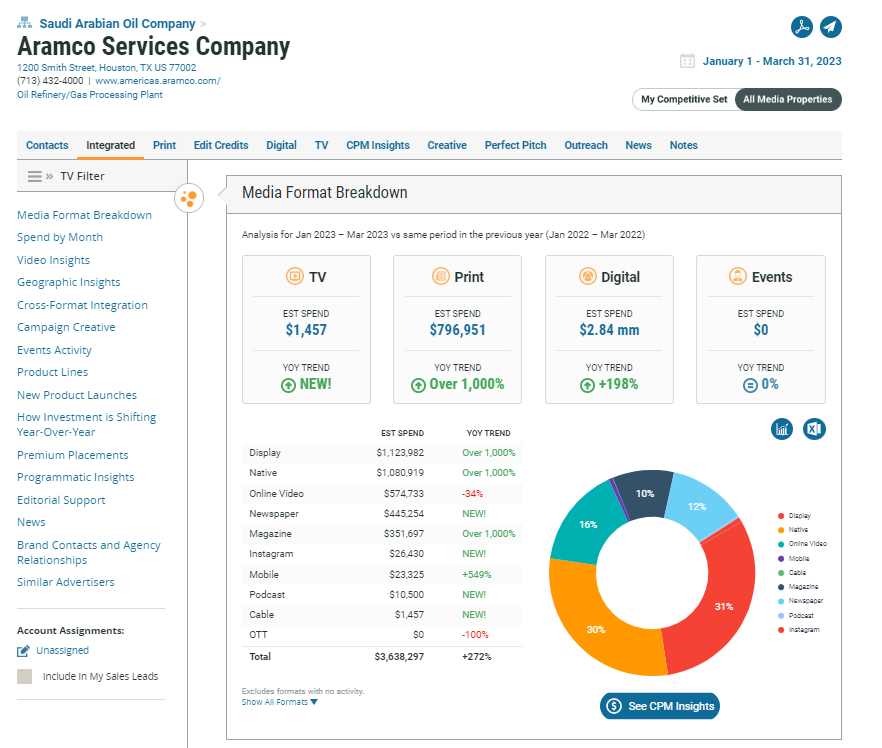Click the paper plane send icon
882x748 pixels.
(830, 27)
